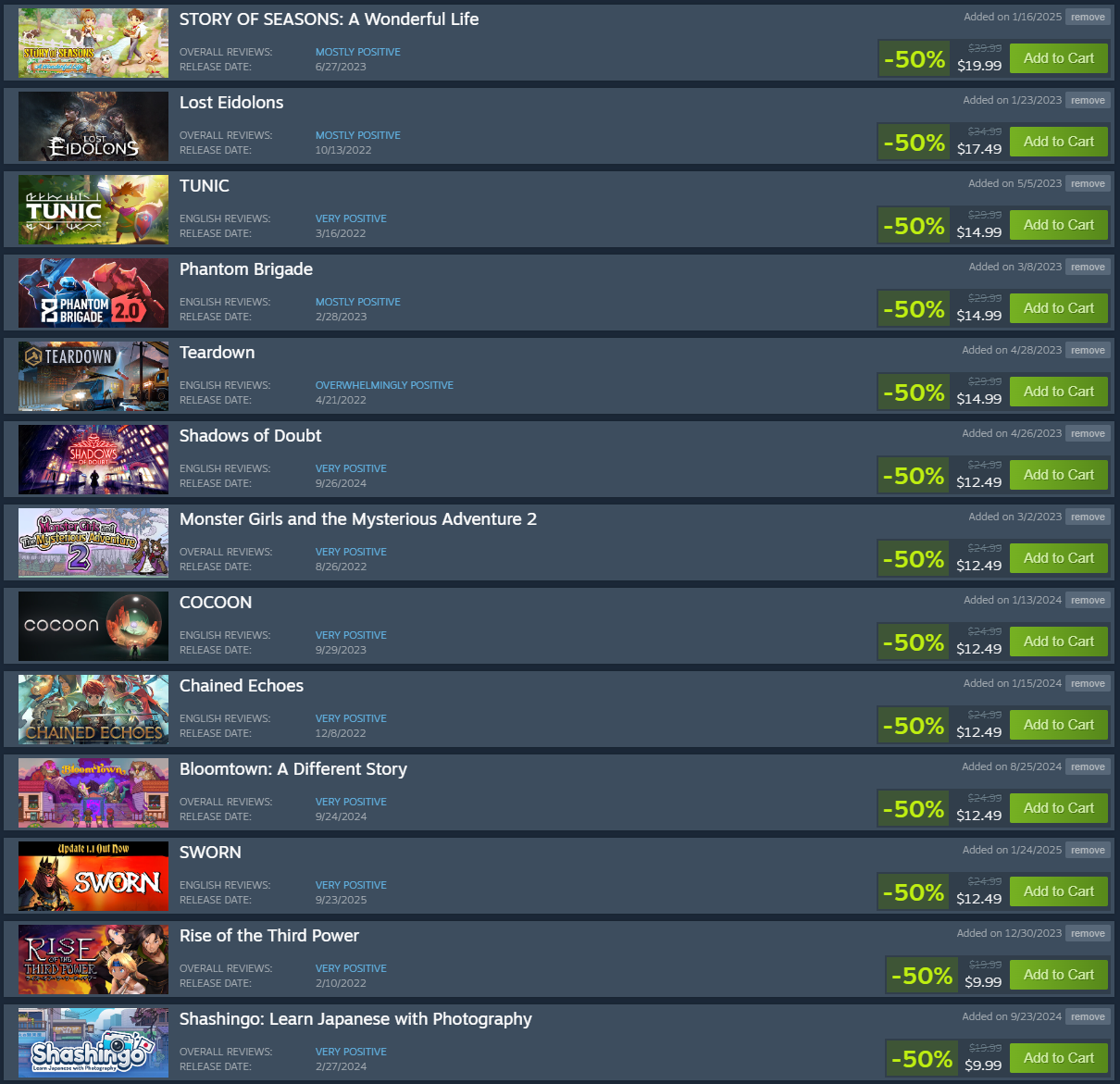View TUNIC's Very Positive reviews
The image size is (1120, 1084).
351,218
